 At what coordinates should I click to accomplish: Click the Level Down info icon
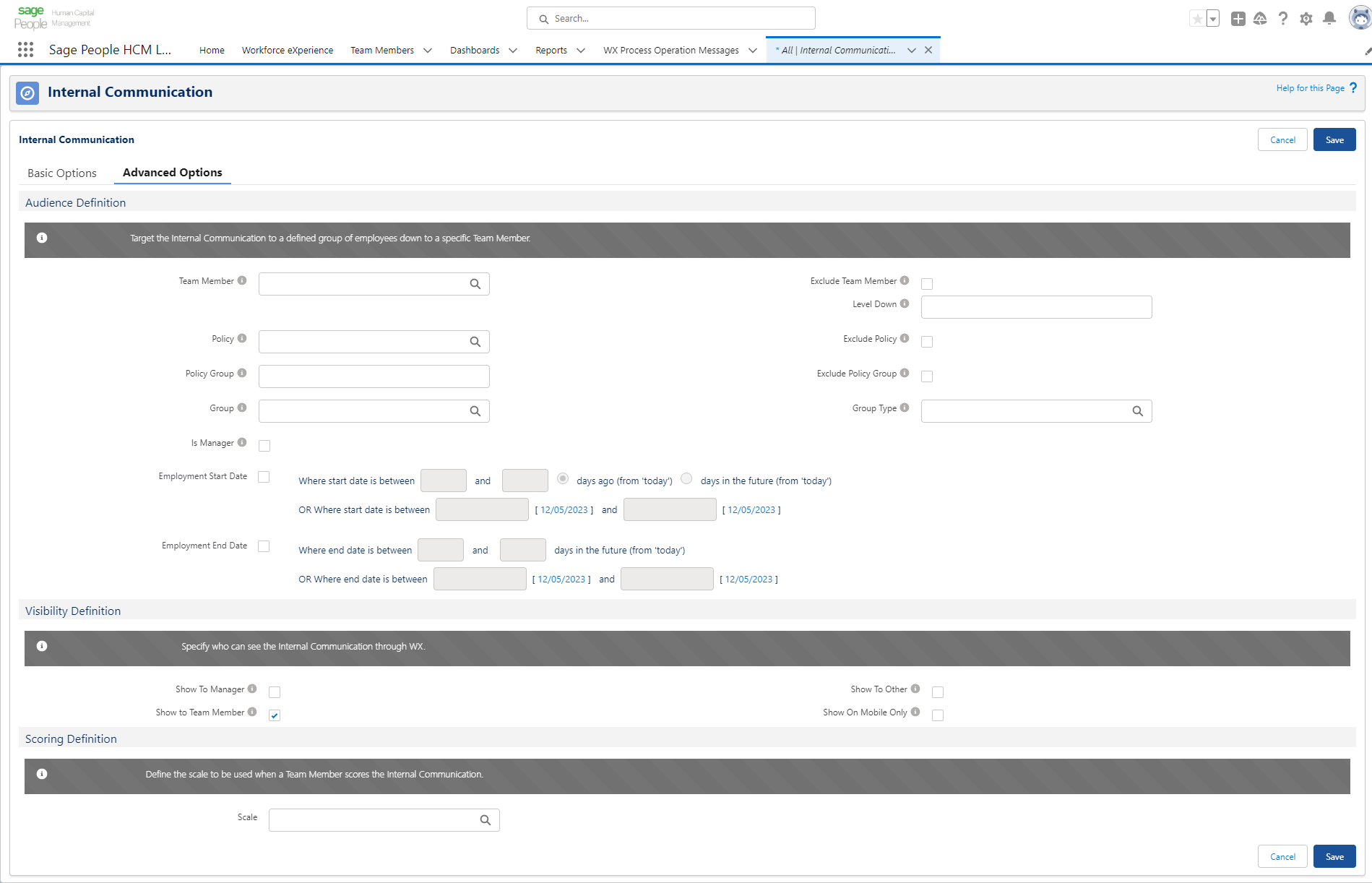[x=905, y=304]
